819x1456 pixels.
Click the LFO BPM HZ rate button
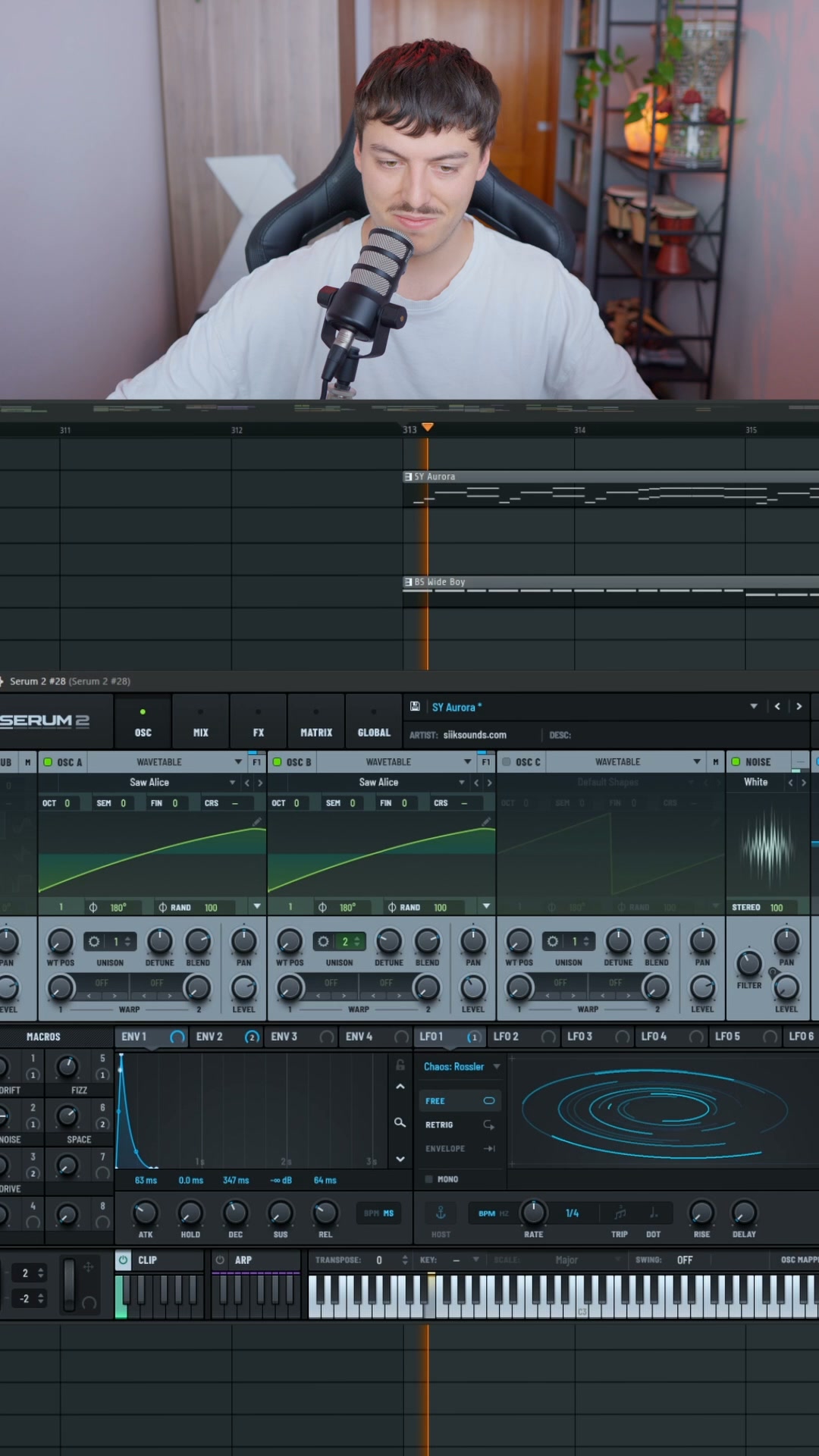(x=493, y=1213)
